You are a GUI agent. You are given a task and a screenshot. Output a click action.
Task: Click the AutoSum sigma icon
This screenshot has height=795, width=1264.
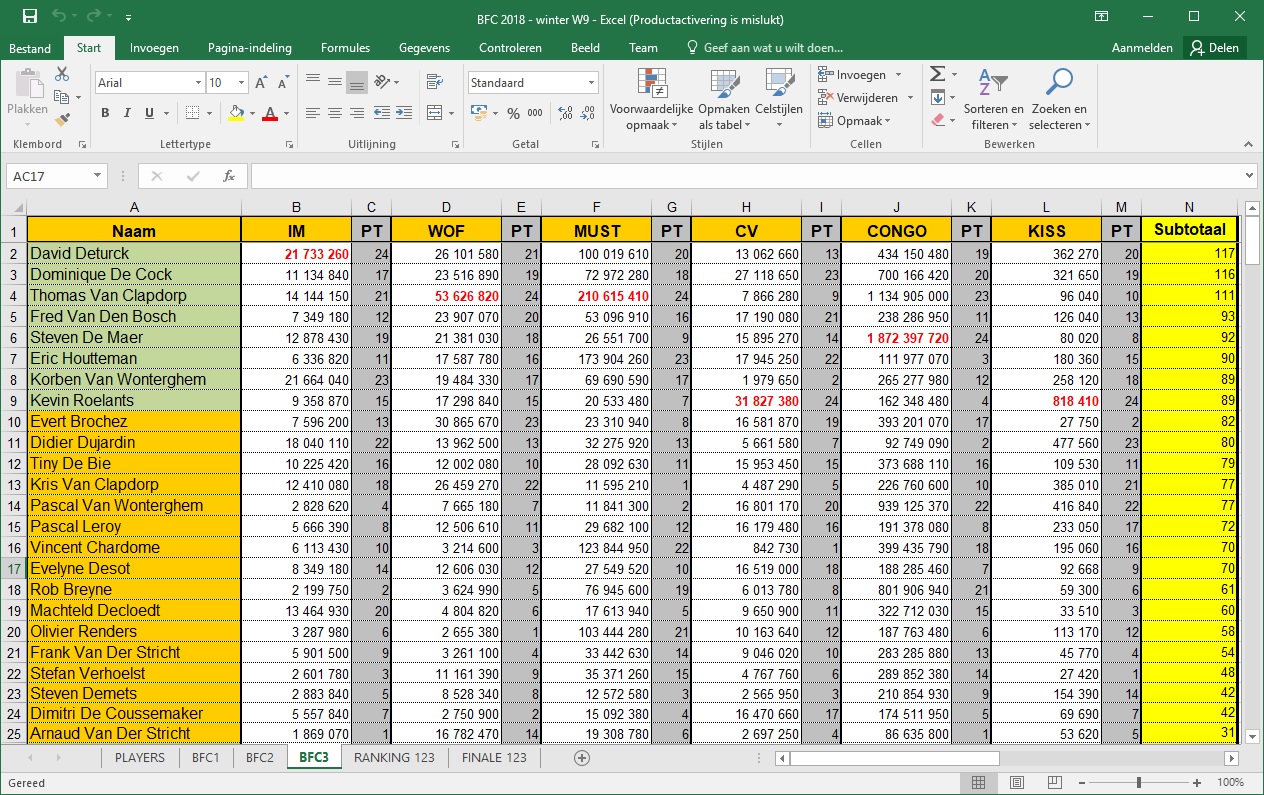click(937, 75)
